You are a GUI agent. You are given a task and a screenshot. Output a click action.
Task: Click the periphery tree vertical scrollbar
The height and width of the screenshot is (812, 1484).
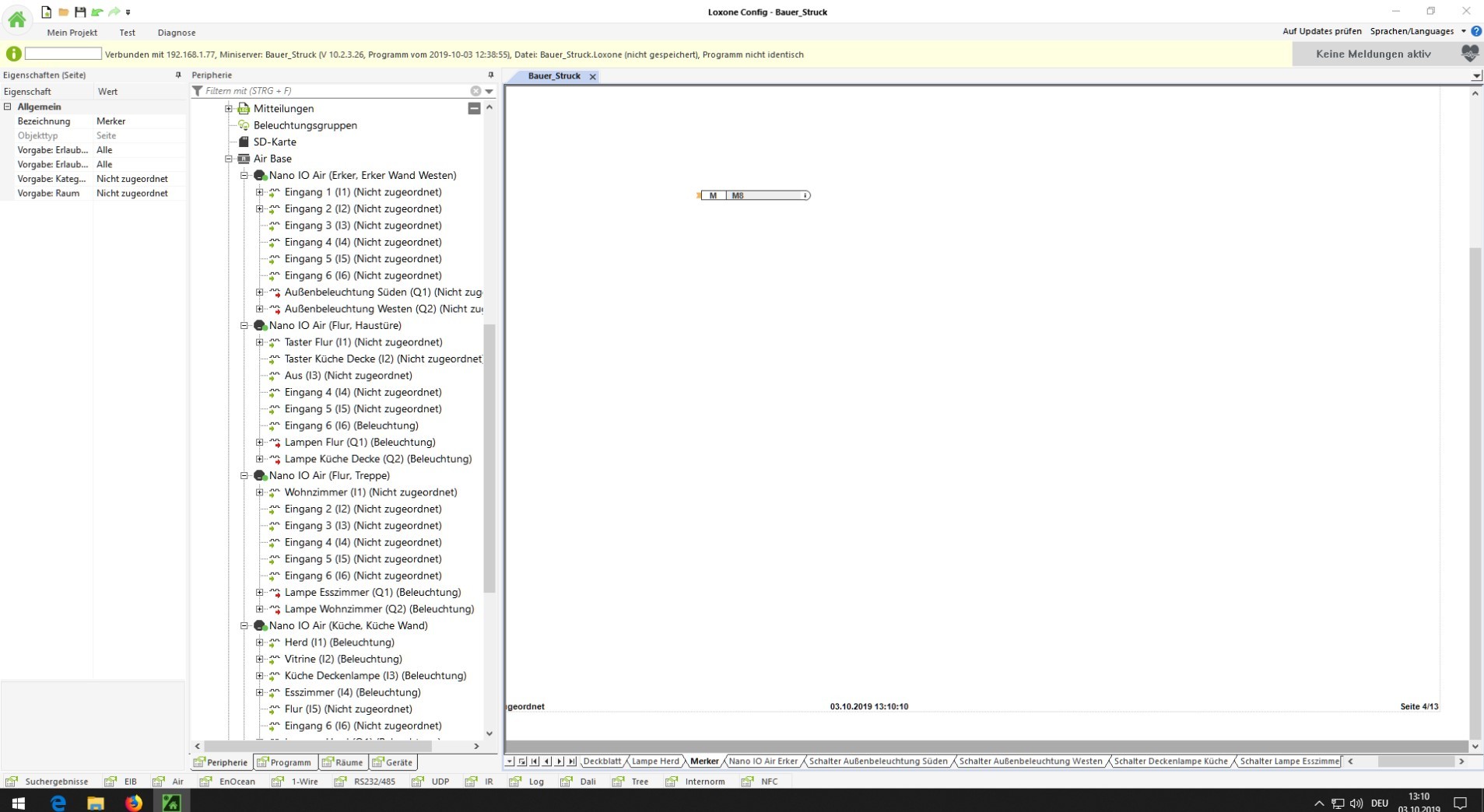(489, 459)
